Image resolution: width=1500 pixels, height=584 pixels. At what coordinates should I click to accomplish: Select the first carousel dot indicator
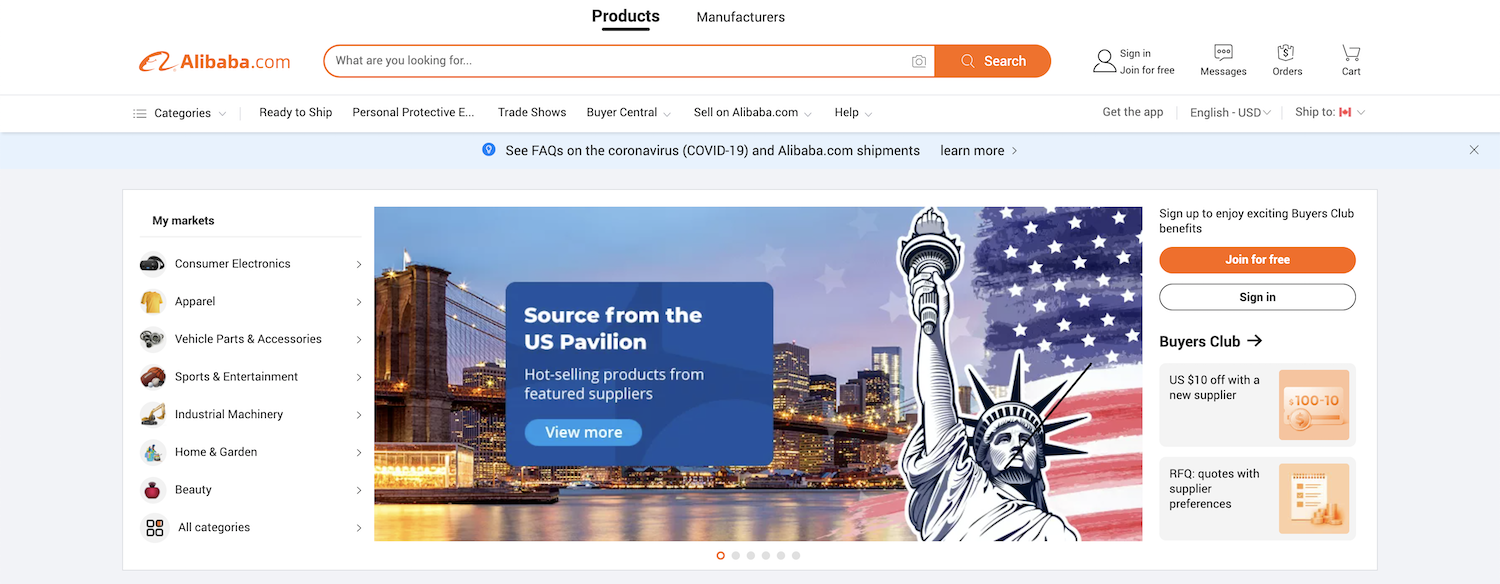[x=720, y=555]
